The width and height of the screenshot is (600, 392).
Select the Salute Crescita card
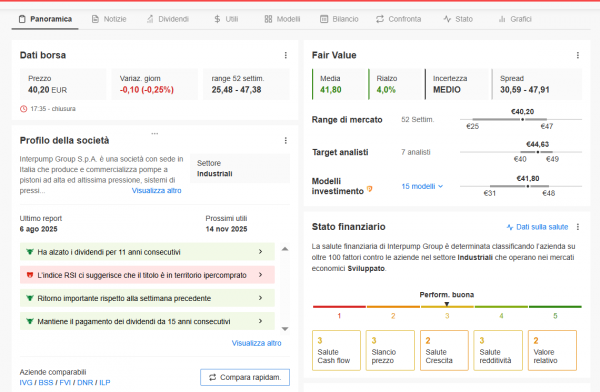pyautogui.click(x=444, y=351)
